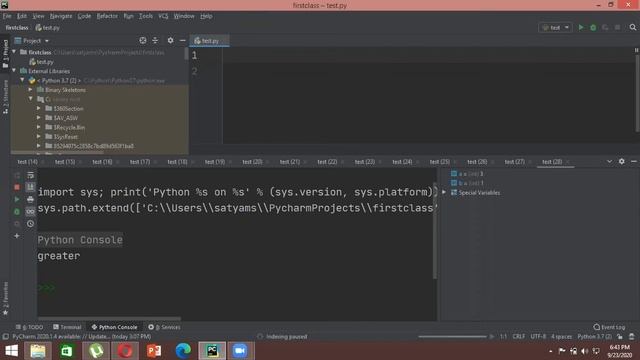
Task: Click the indexing progress bar
Action: pos(452,337)
